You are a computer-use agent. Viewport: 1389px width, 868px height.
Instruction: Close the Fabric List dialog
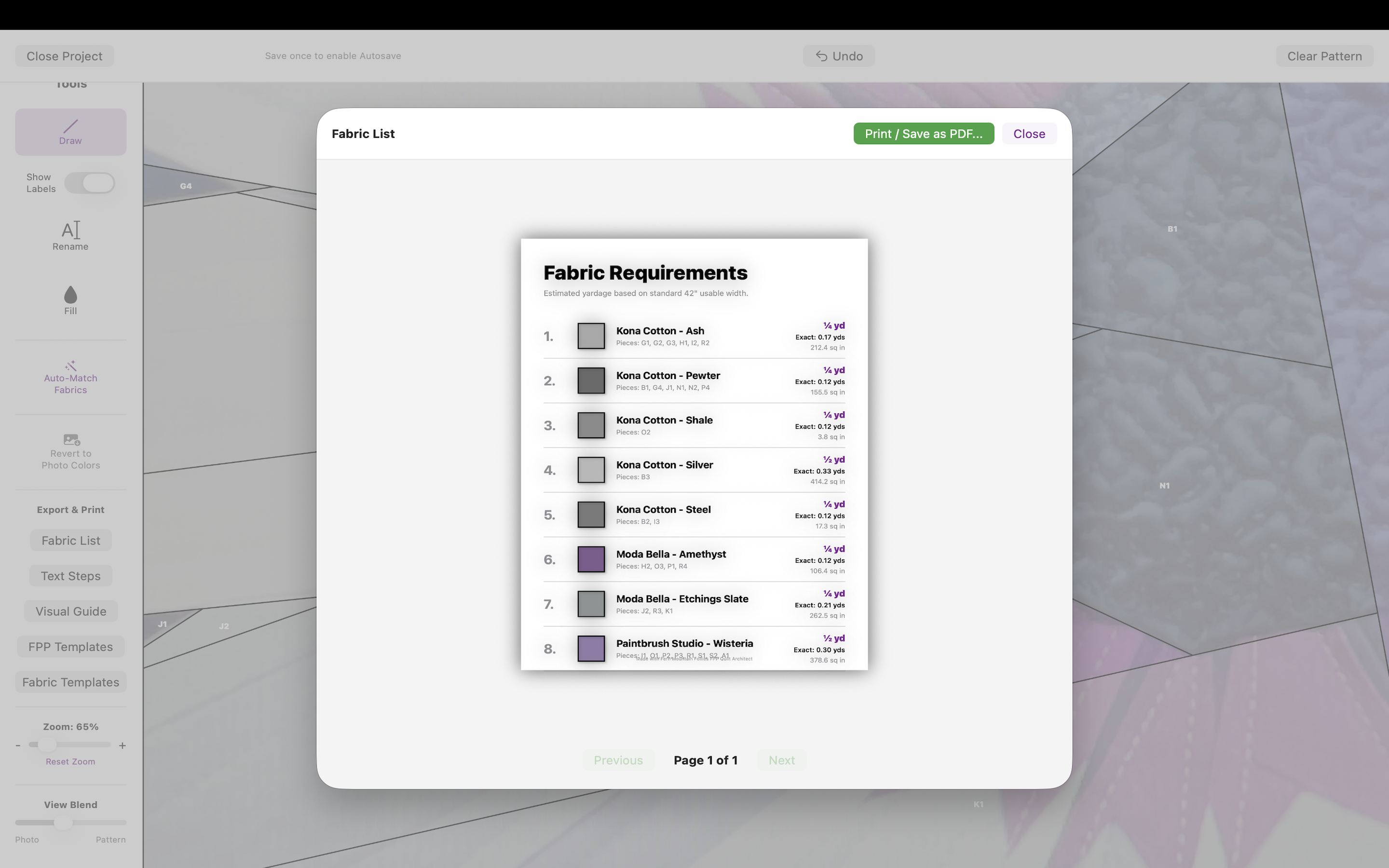(x=1029, y=134)
